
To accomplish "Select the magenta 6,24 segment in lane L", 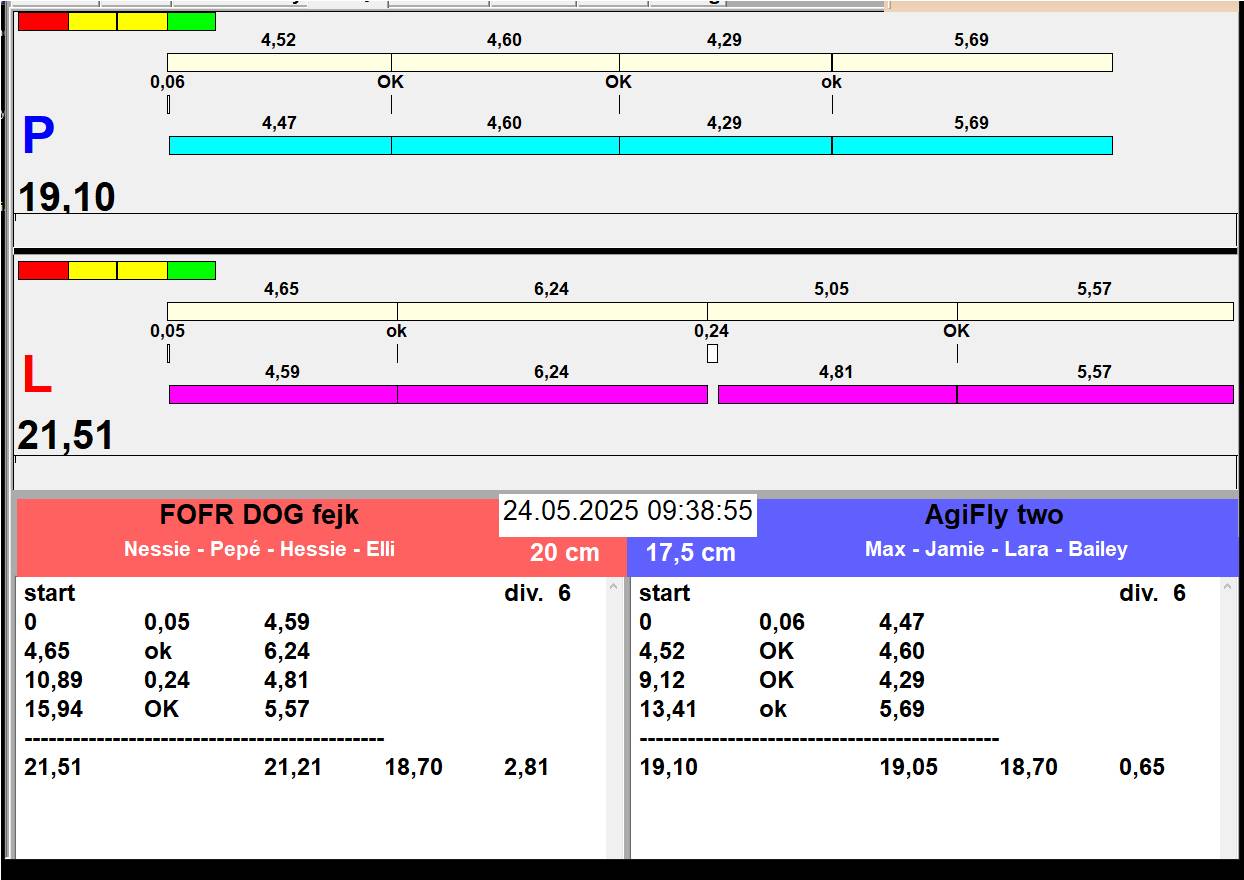I will [552, 394].
